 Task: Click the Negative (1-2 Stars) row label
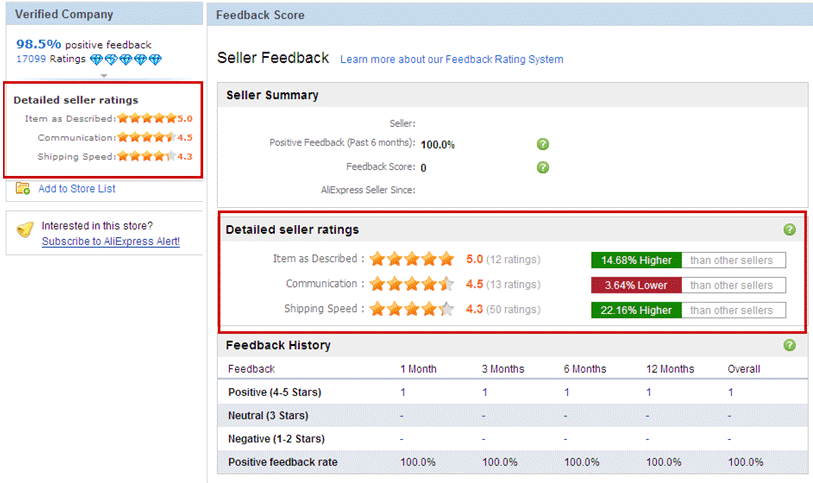click(x=276, y=439)
